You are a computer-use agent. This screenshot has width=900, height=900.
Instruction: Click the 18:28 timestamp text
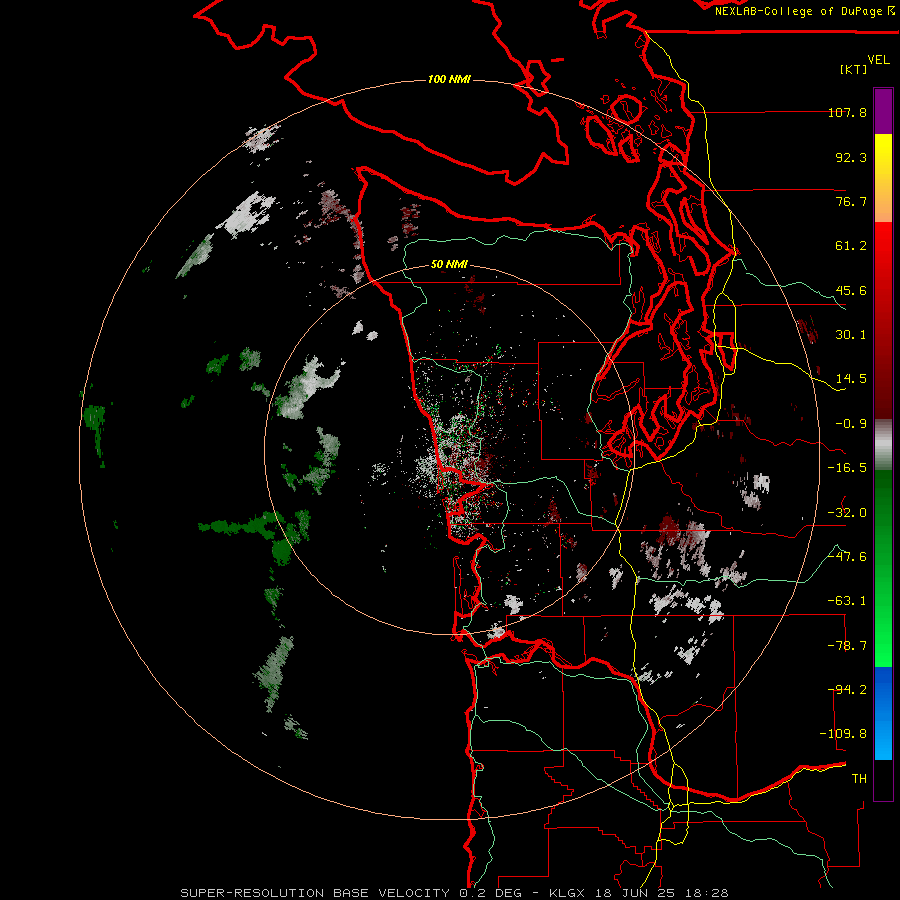[705, 893]
